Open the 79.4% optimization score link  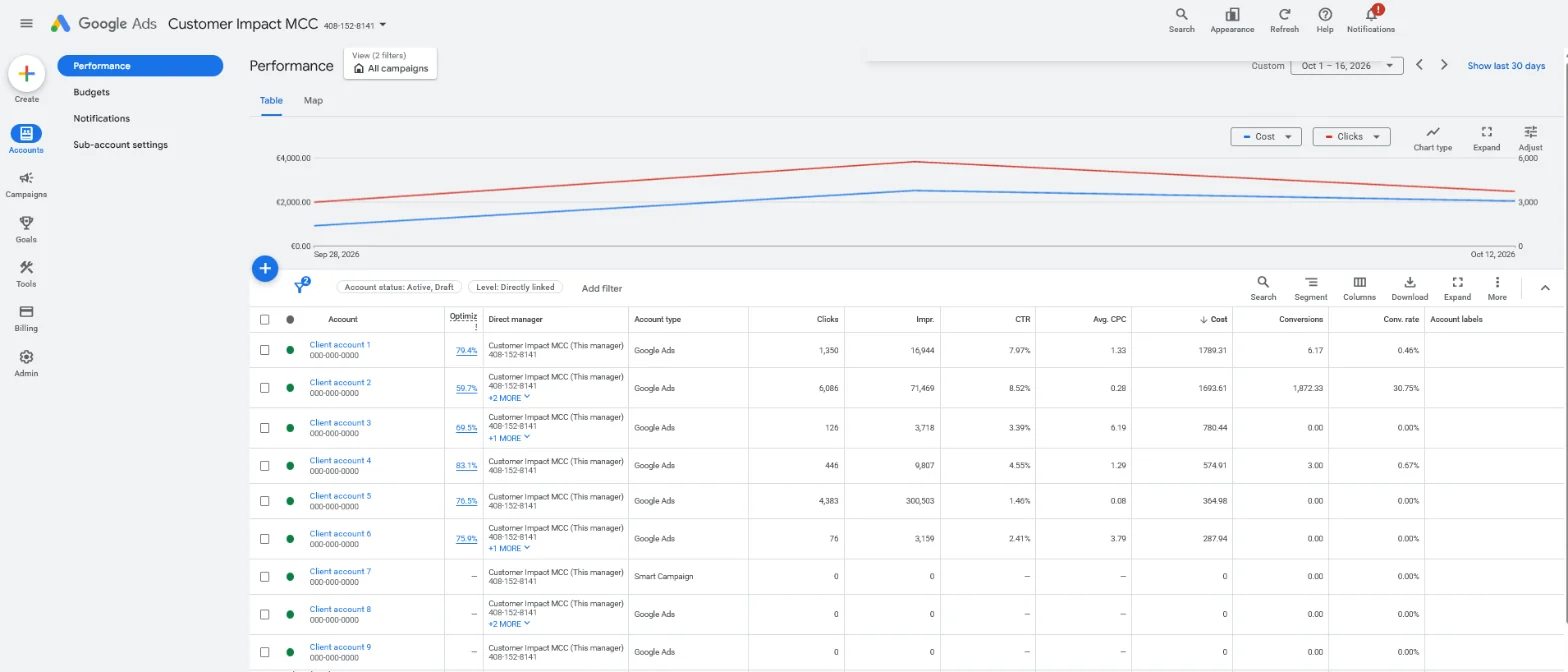466,351
